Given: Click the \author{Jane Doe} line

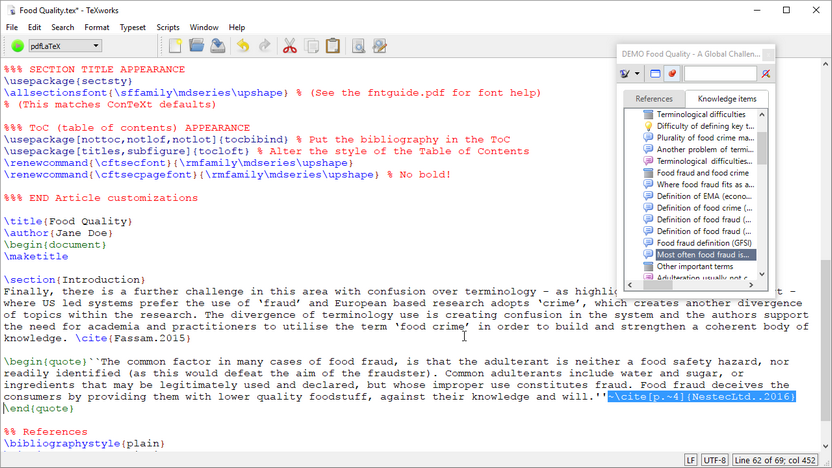Looking at the screenshot, I should point(58,233).
